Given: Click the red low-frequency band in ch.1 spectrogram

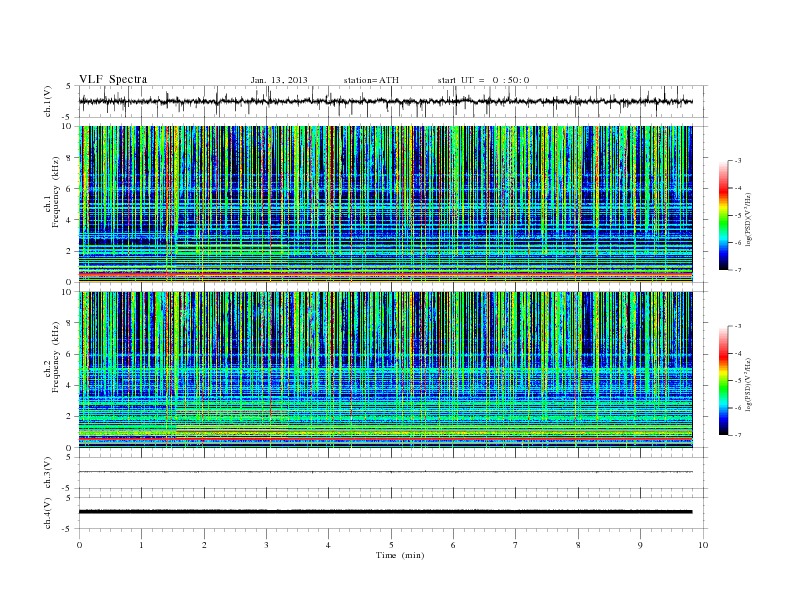Looking at the screenshot, I should pos(386,274).
